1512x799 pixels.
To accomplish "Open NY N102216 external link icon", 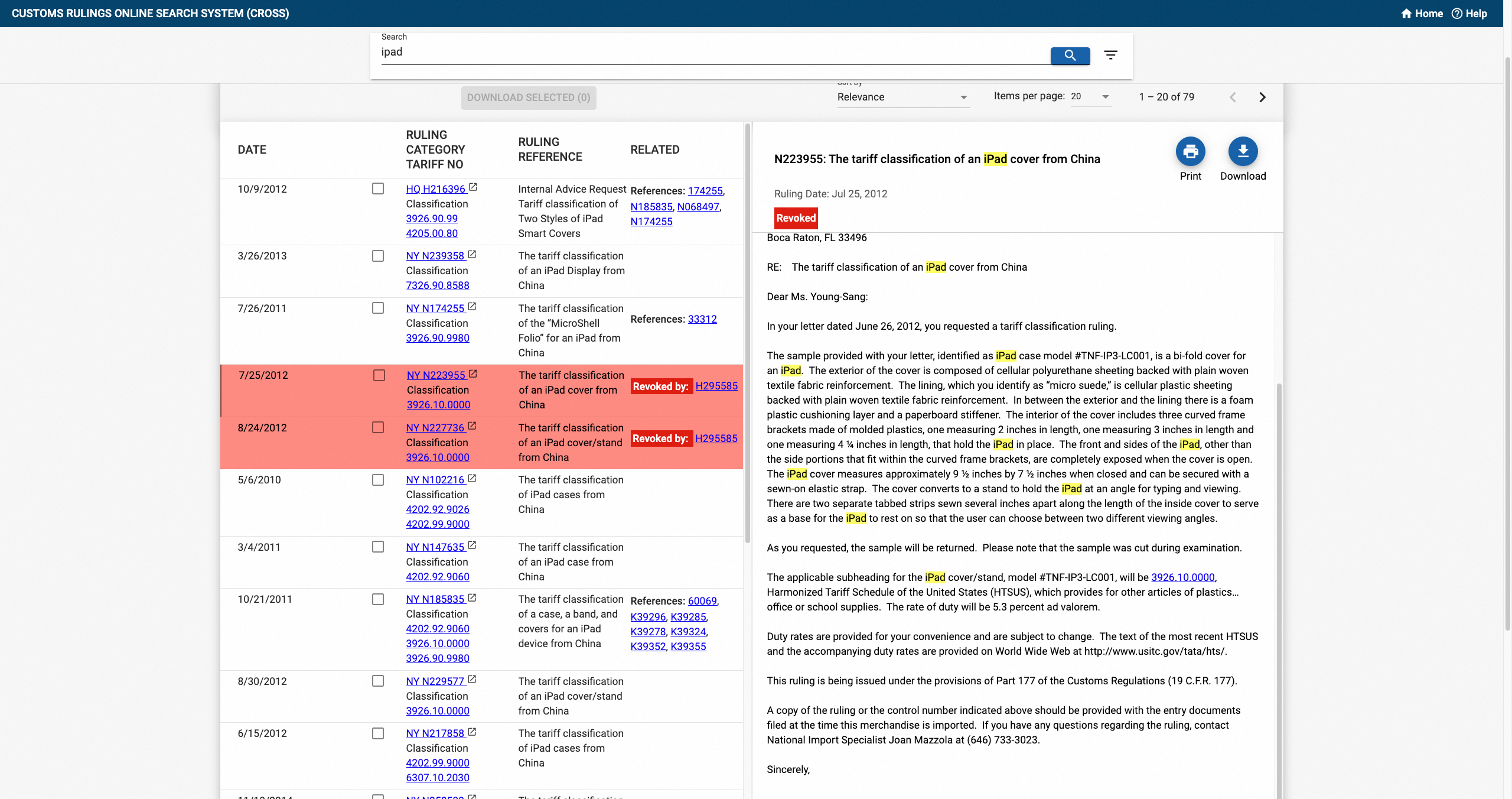I will tap(472, 479).
